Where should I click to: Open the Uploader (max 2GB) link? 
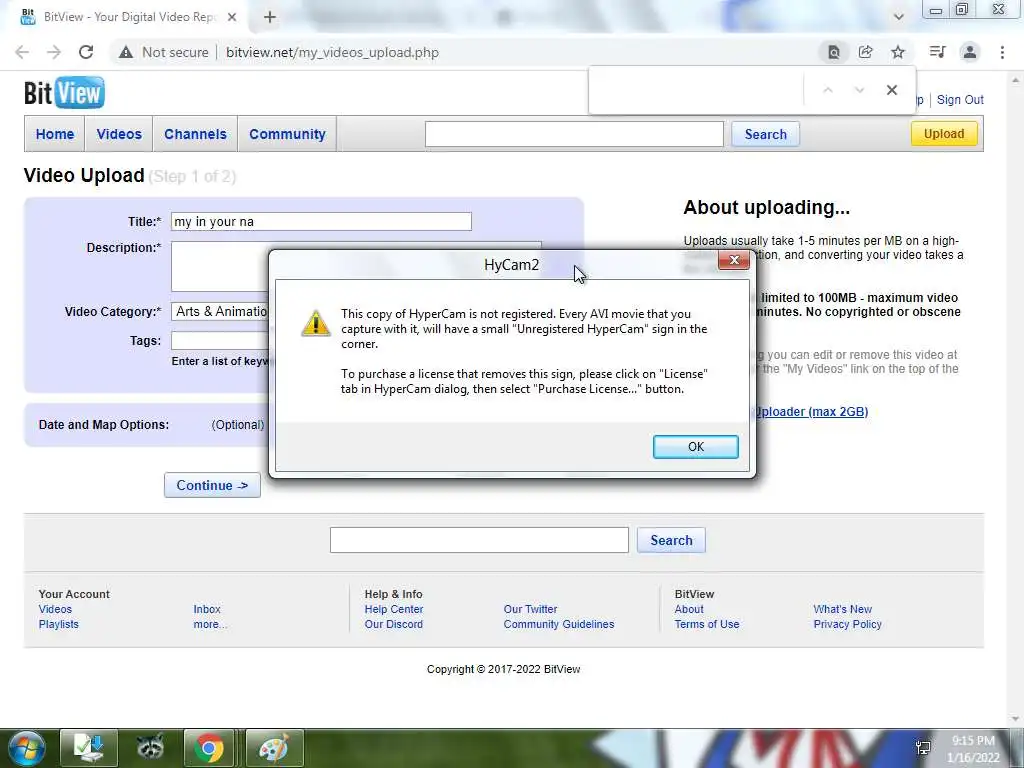(x=812, y=411)
